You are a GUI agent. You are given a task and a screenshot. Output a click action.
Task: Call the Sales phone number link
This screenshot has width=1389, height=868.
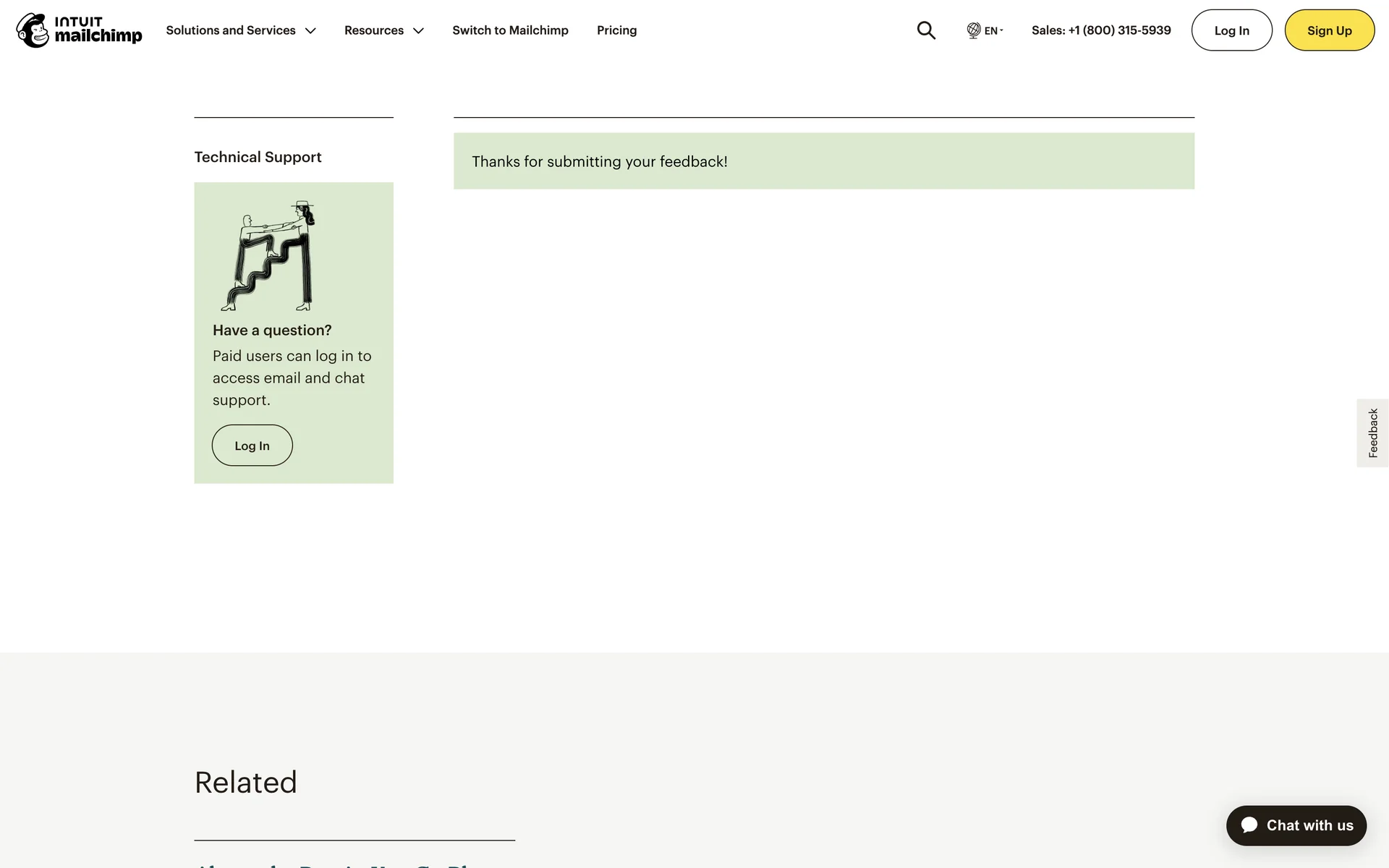tap(1101, 30)
